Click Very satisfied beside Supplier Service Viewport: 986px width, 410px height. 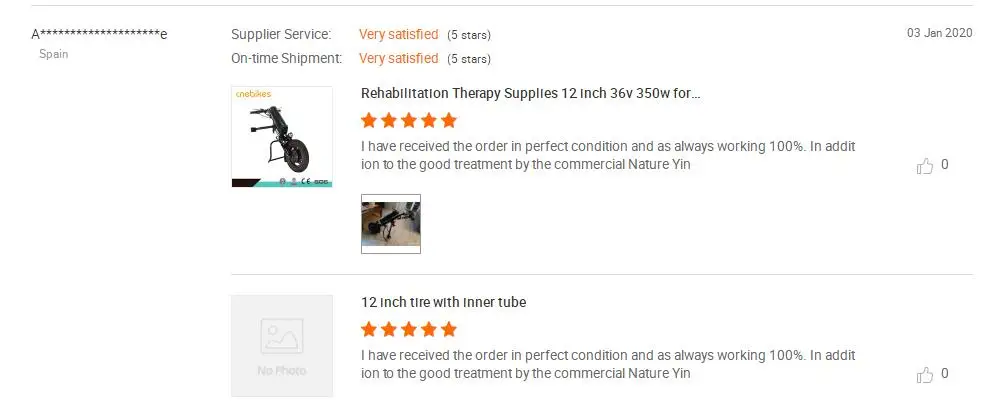[x=398, y=34]
